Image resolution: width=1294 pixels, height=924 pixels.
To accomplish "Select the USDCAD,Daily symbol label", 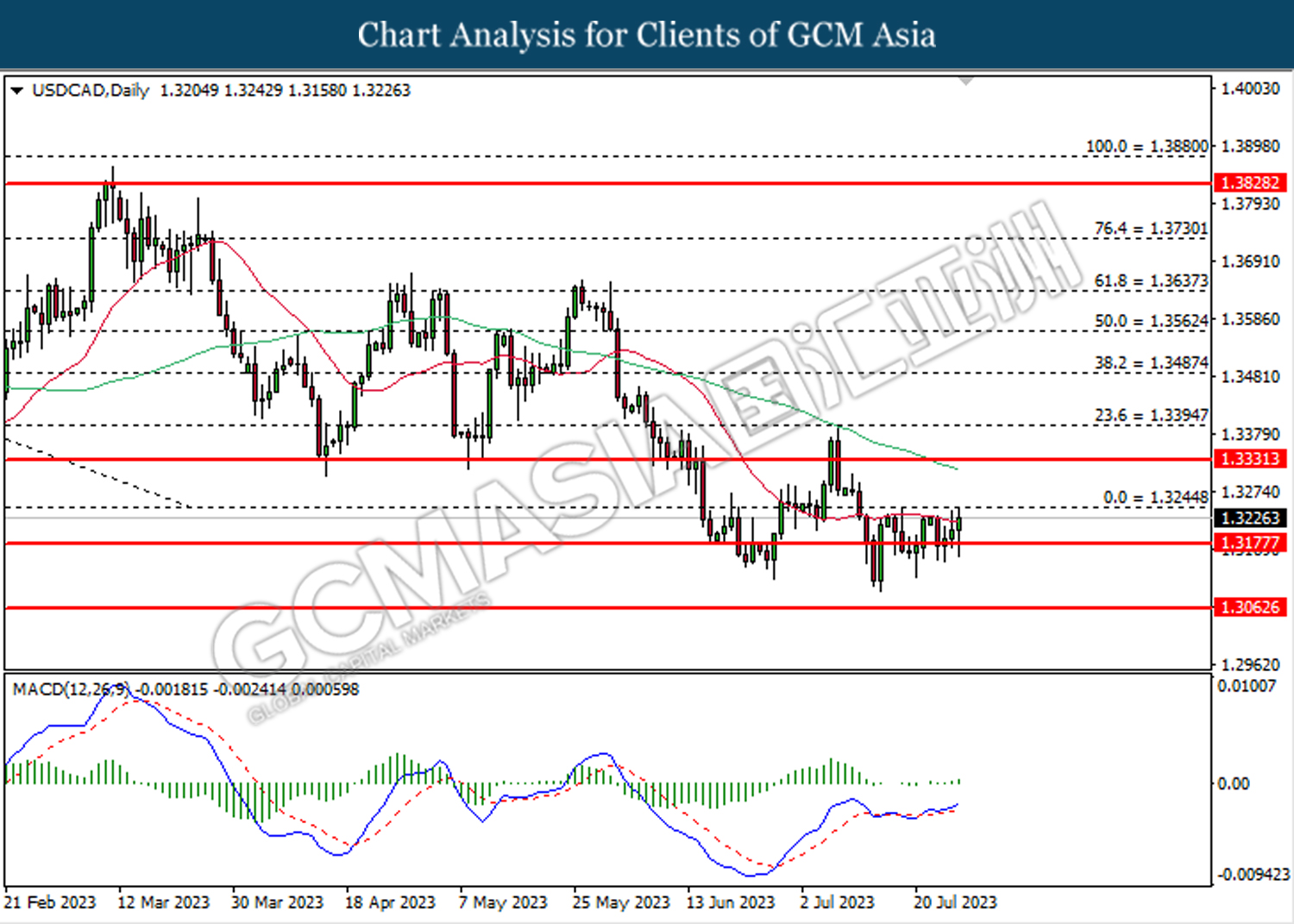I will 91,91.
